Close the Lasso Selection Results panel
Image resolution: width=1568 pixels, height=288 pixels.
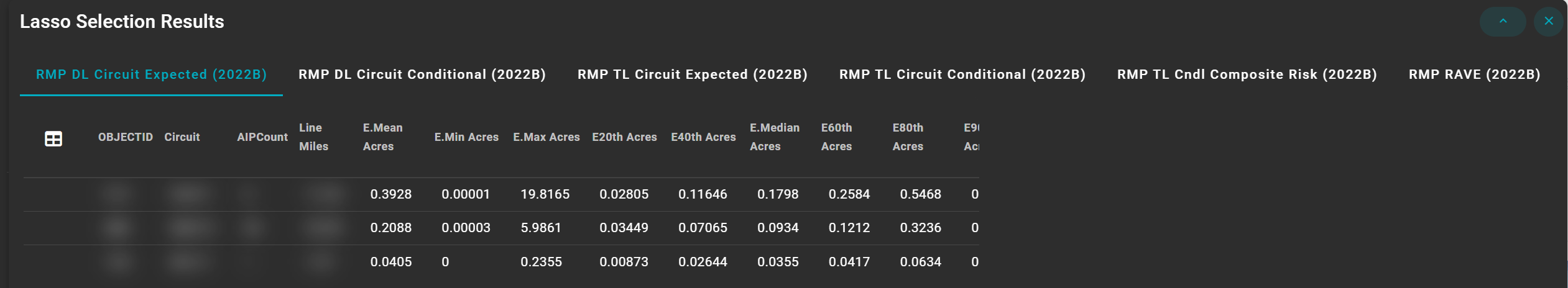click(1548, 22)
